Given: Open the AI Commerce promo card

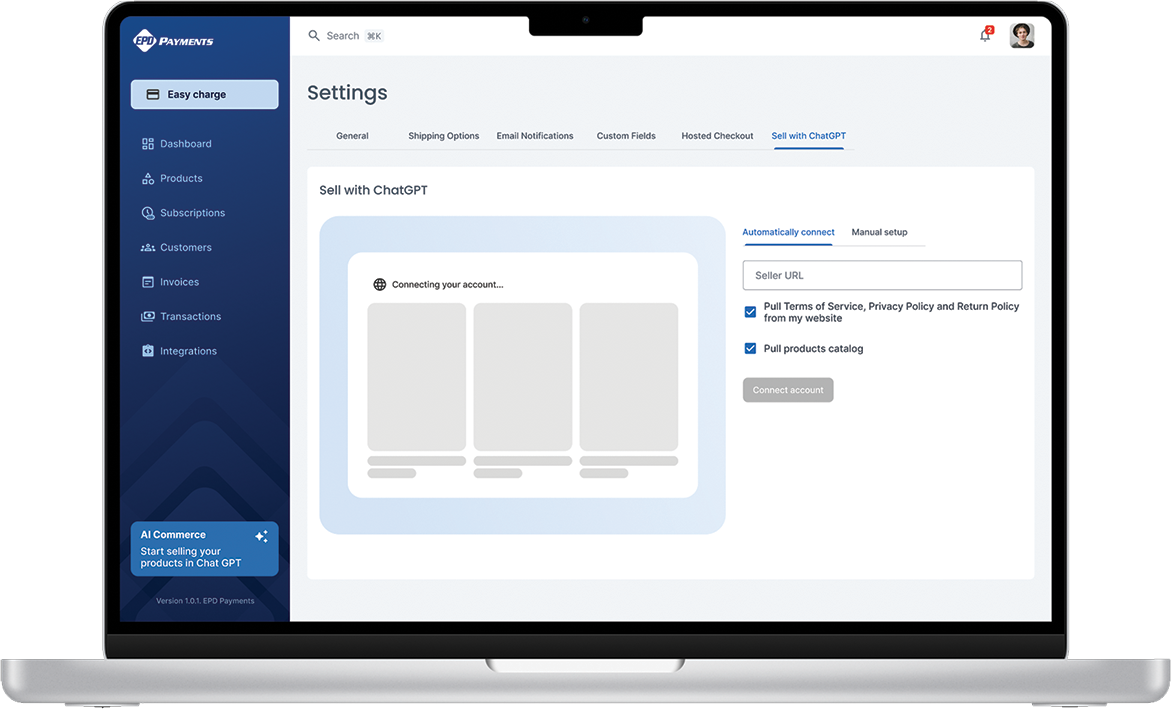Looking at the screenshot, I should pyautogui.click(x=205, y=549).
